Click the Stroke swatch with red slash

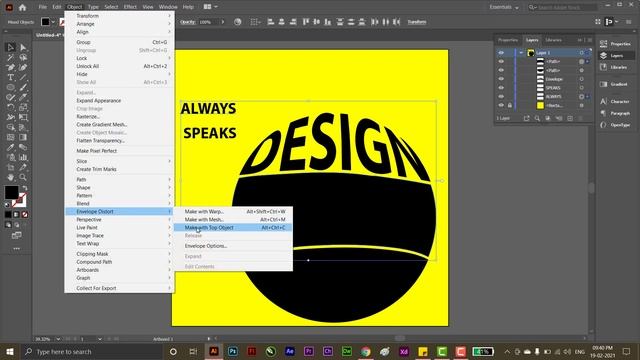click(19, 200)
